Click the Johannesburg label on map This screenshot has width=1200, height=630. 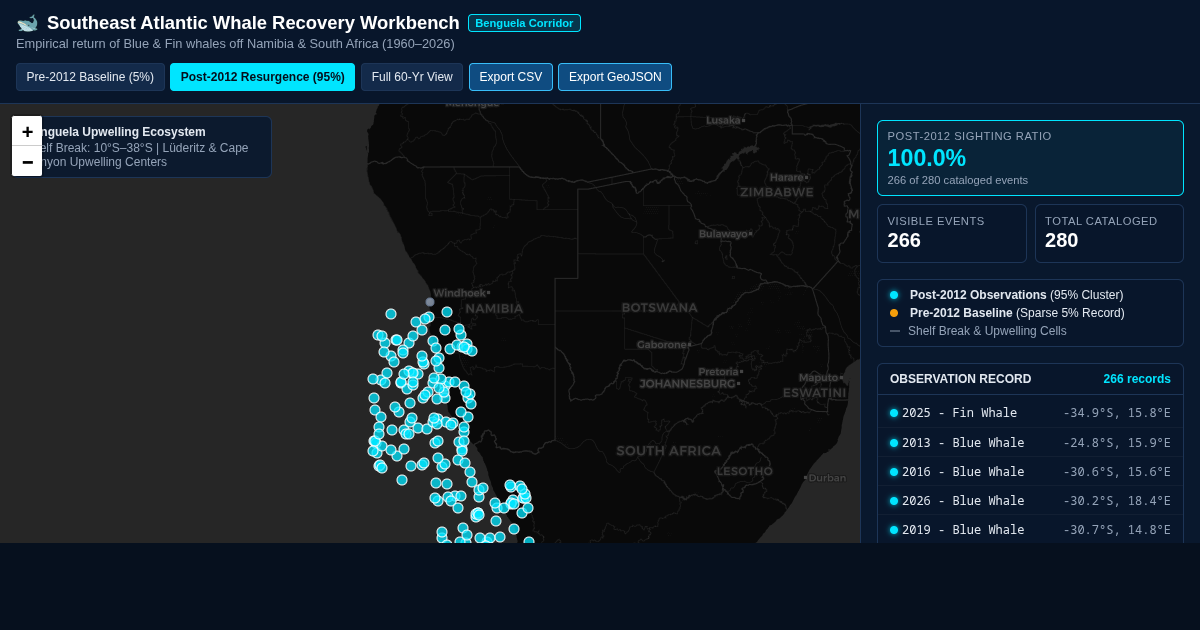(x=689, y=383)
